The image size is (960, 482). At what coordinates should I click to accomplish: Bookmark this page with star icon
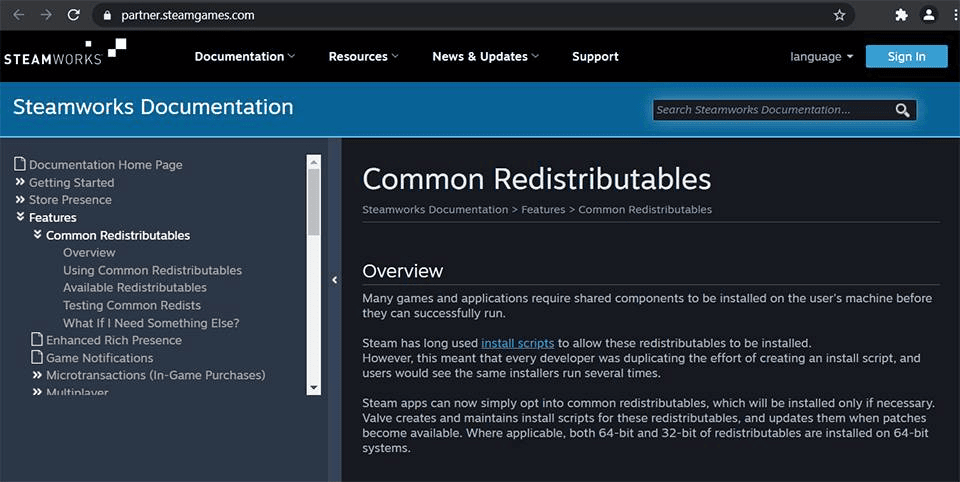click(x=839, y=15)
